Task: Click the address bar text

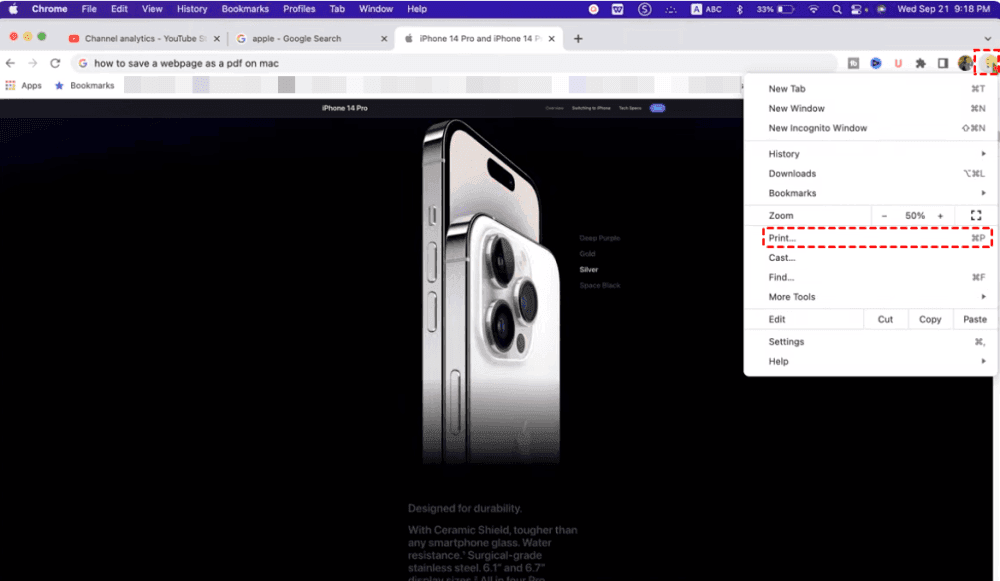Action: [x=186, y=63]
